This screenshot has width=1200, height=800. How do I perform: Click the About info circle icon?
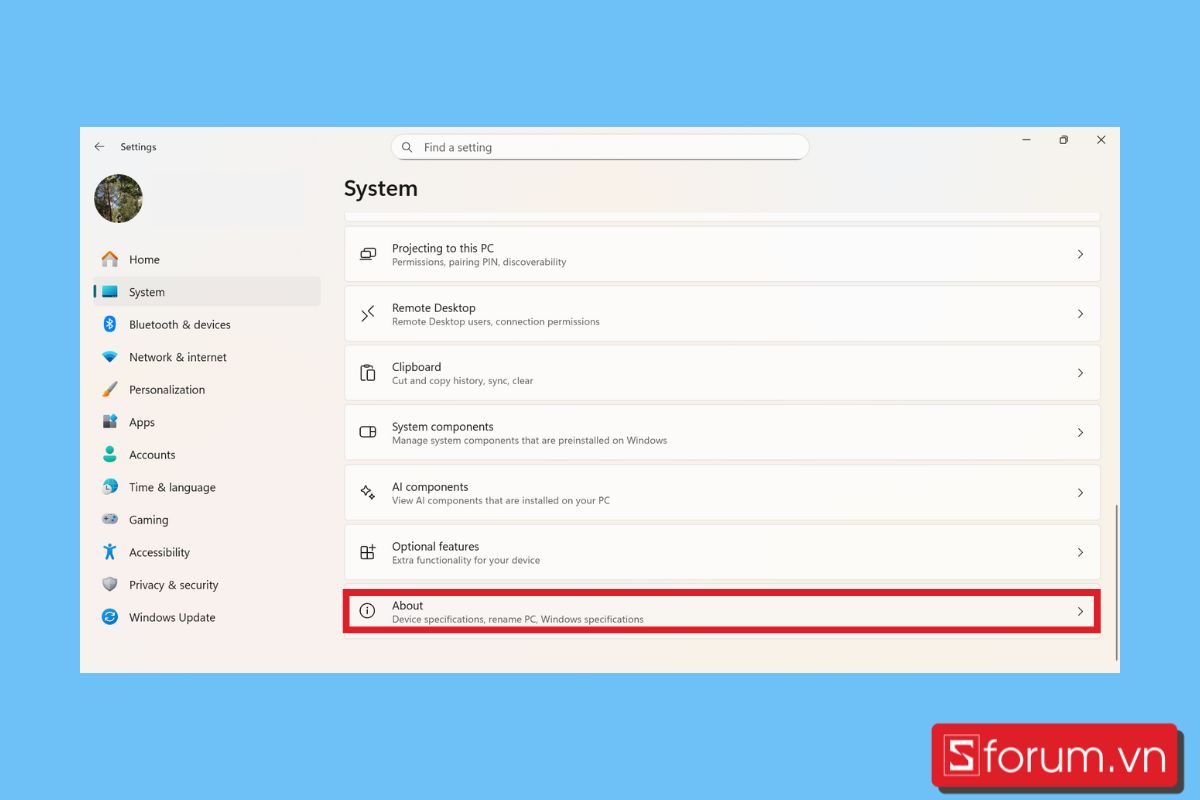click(x=368, y=611)
